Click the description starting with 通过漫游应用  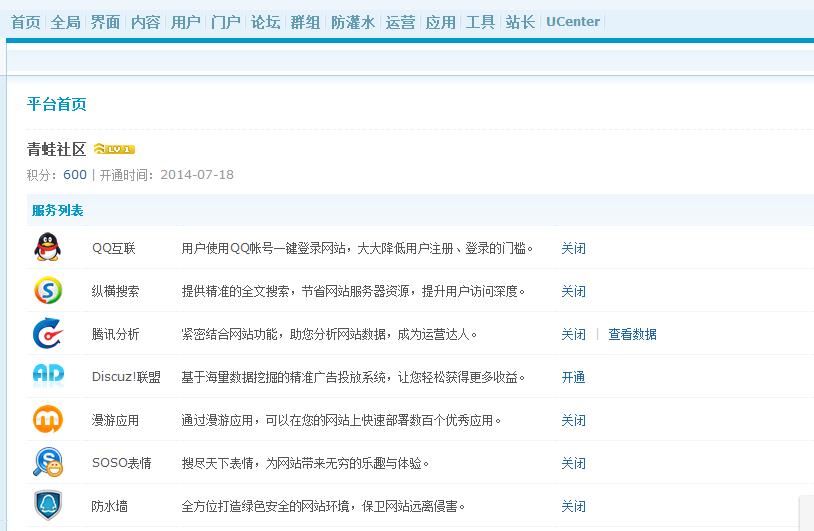tap(341, 420)
